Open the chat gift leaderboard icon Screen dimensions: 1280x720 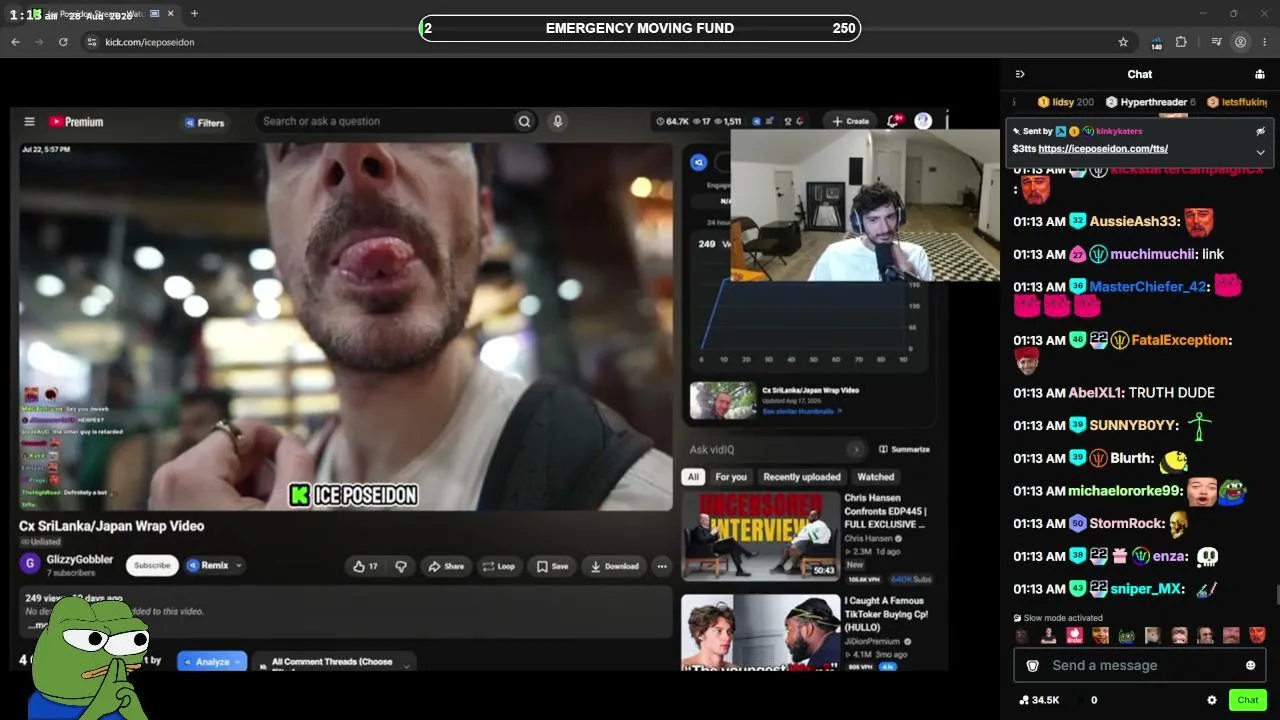(1259, 74)
